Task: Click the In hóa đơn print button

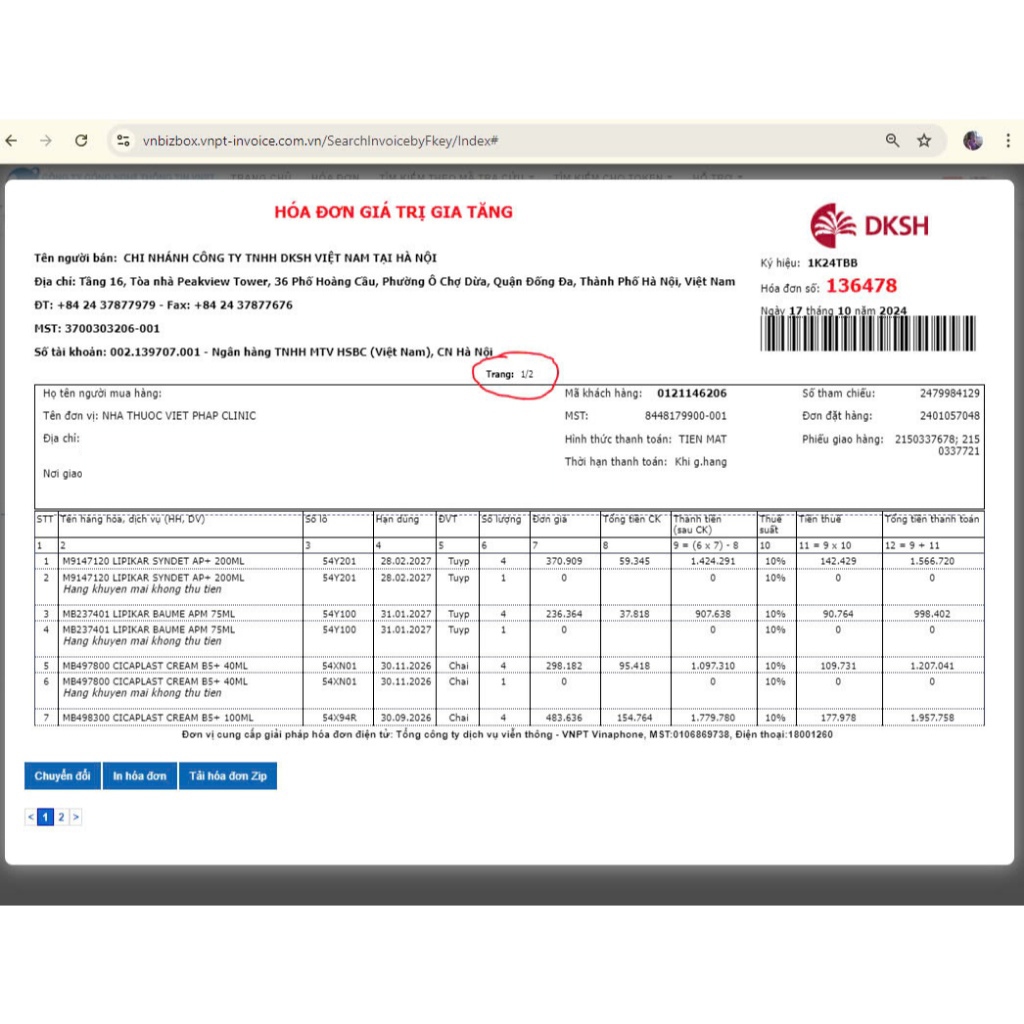Action: pyautogui.click(x=140, y=776)
